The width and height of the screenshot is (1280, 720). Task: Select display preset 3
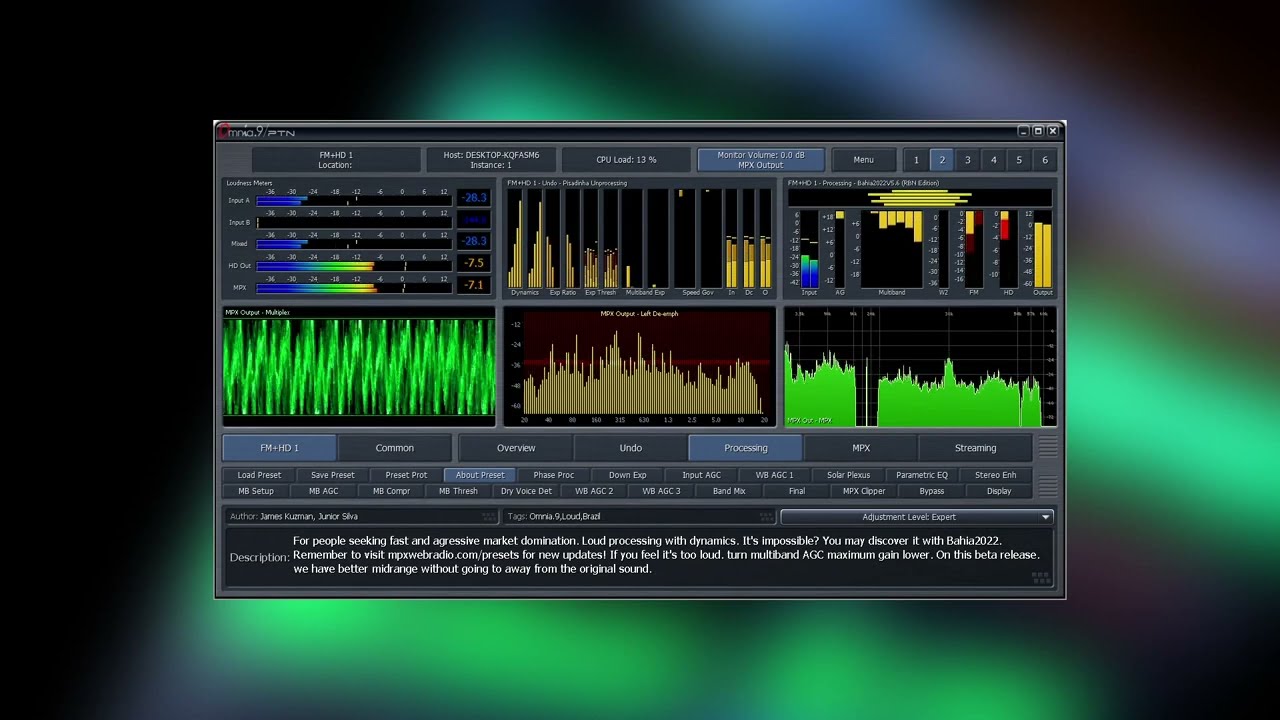point(967,160)
